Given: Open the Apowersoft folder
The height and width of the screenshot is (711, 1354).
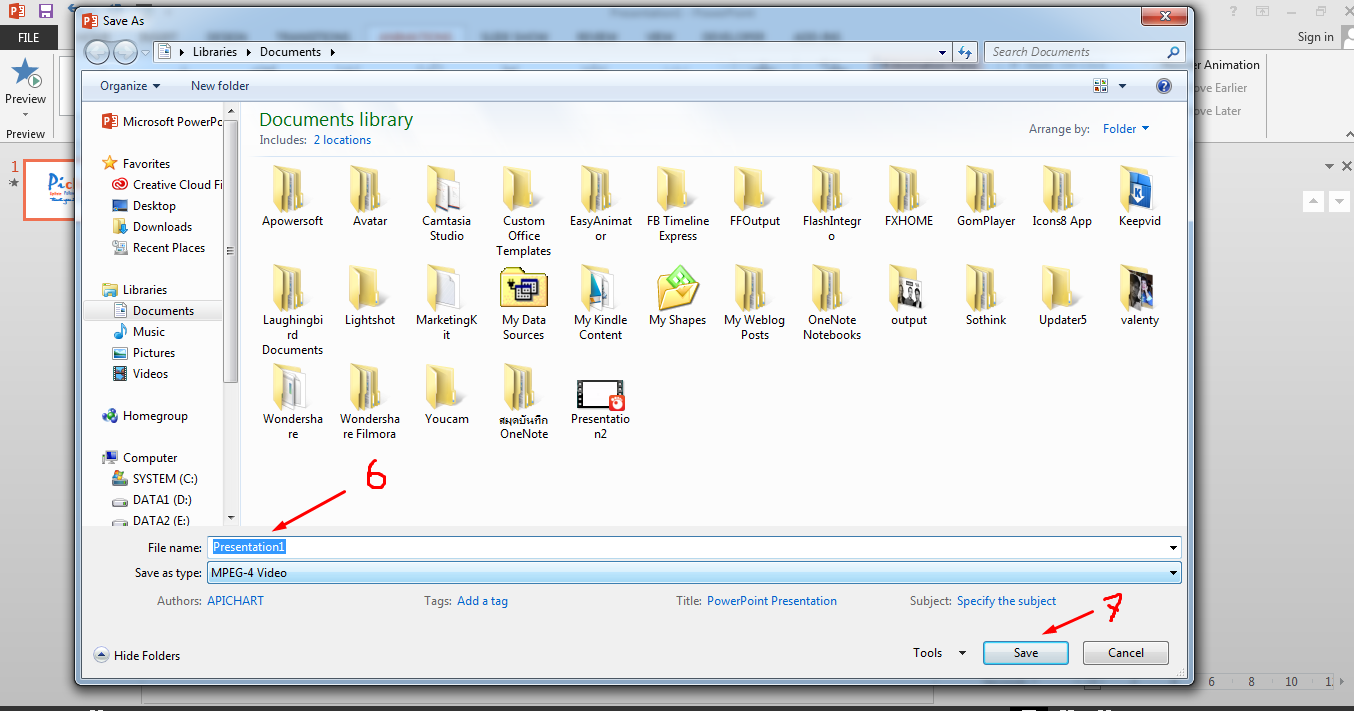Looking at the screenshot, I should click(x=292, y=198).
